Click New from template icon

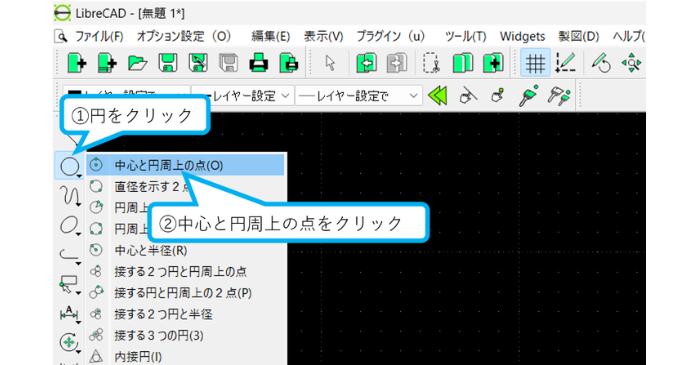pos(106,63)
